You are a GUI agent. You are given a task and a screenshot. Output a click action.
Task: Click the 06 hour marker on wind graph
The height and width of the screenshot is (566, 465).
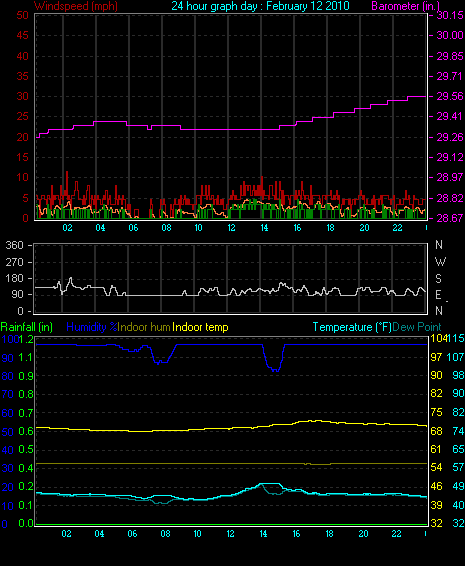(x=133, y=228)
